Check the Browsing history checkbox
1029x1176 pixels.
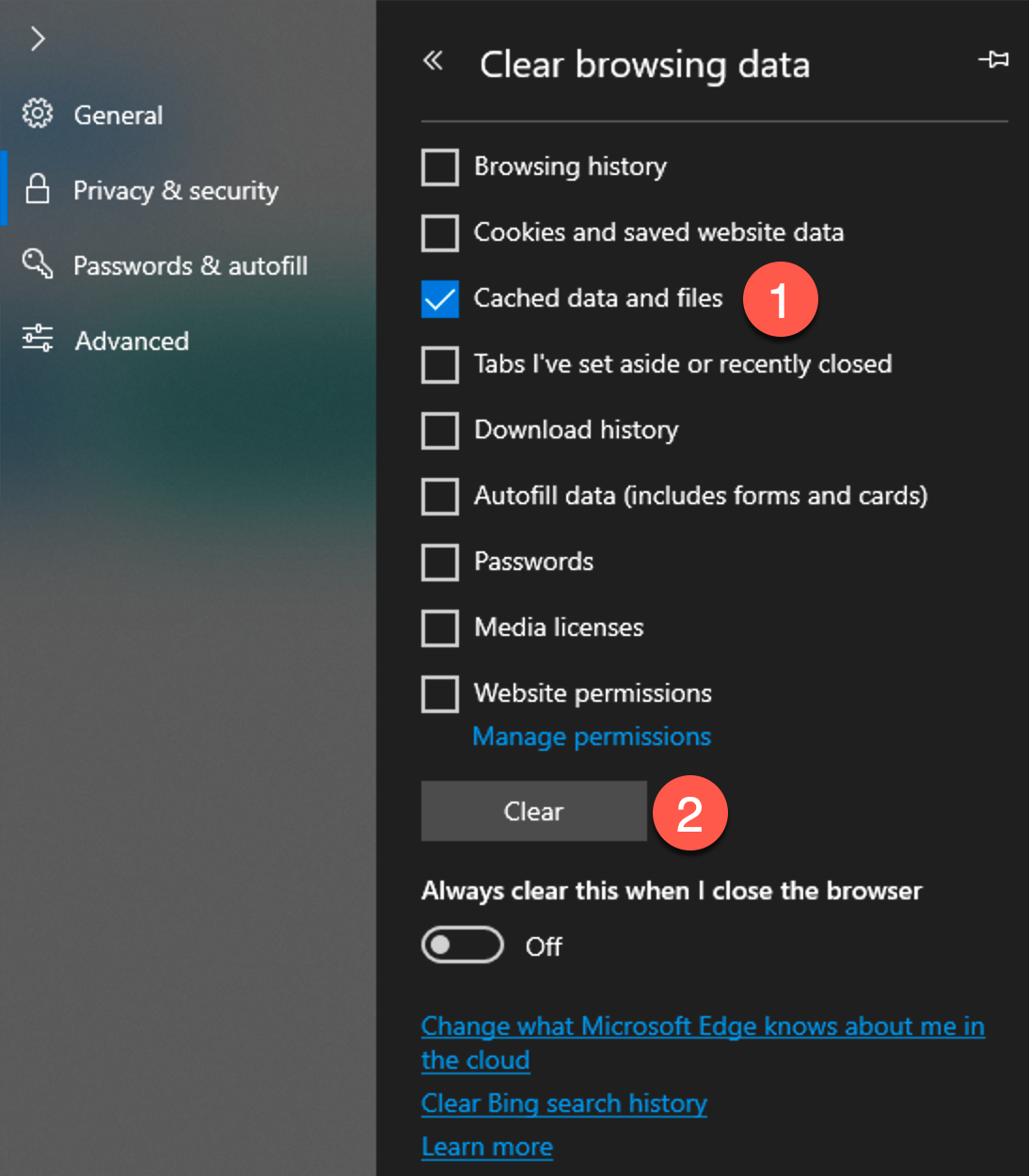(440, 167)
